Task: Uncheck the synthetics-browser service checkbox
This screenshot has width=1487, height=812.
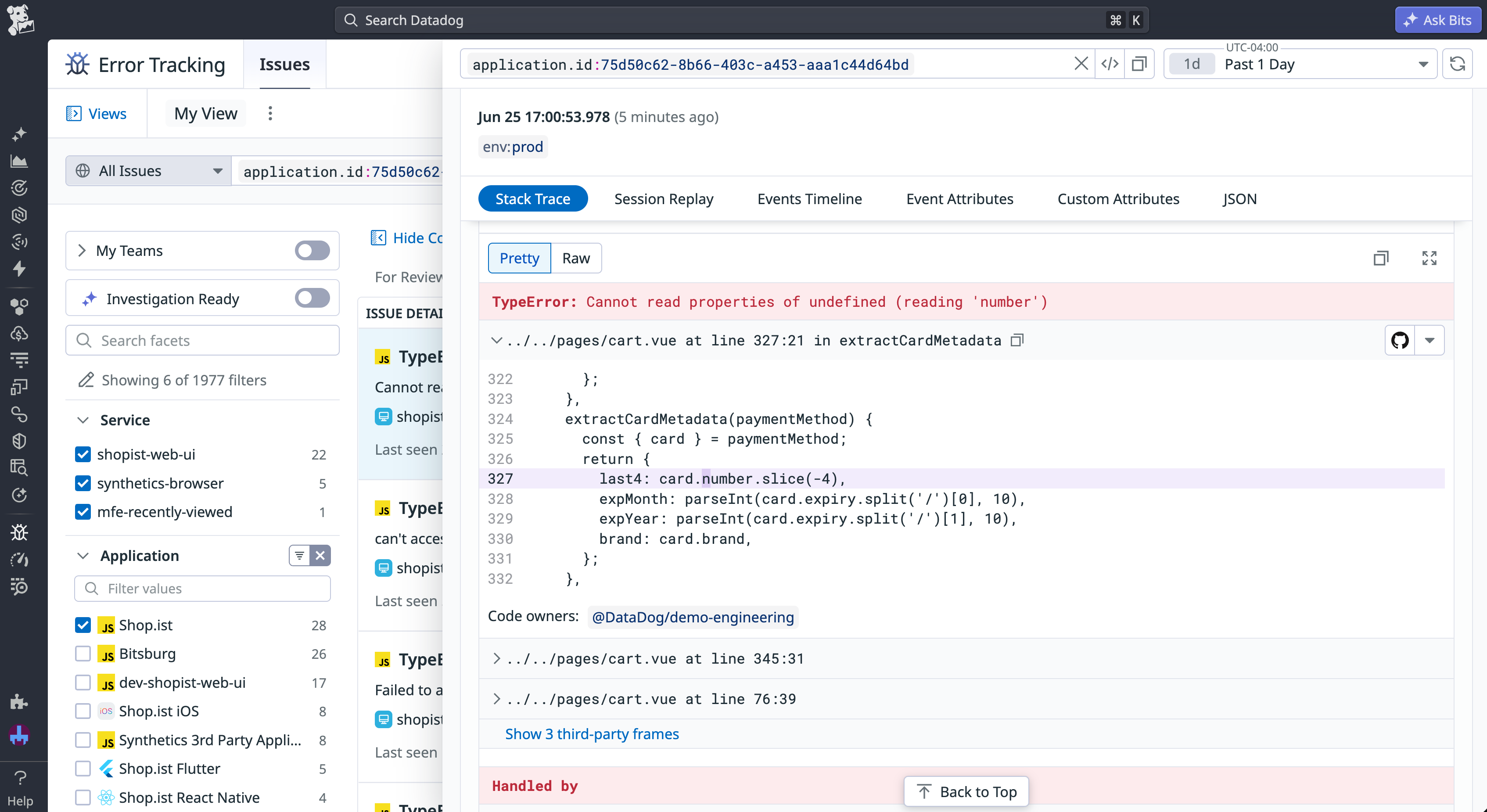Action: coord(83,484)
